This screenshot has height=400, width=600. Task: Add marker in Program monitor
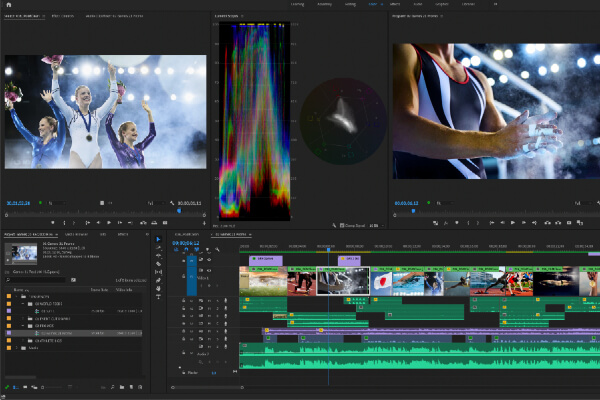457,222
